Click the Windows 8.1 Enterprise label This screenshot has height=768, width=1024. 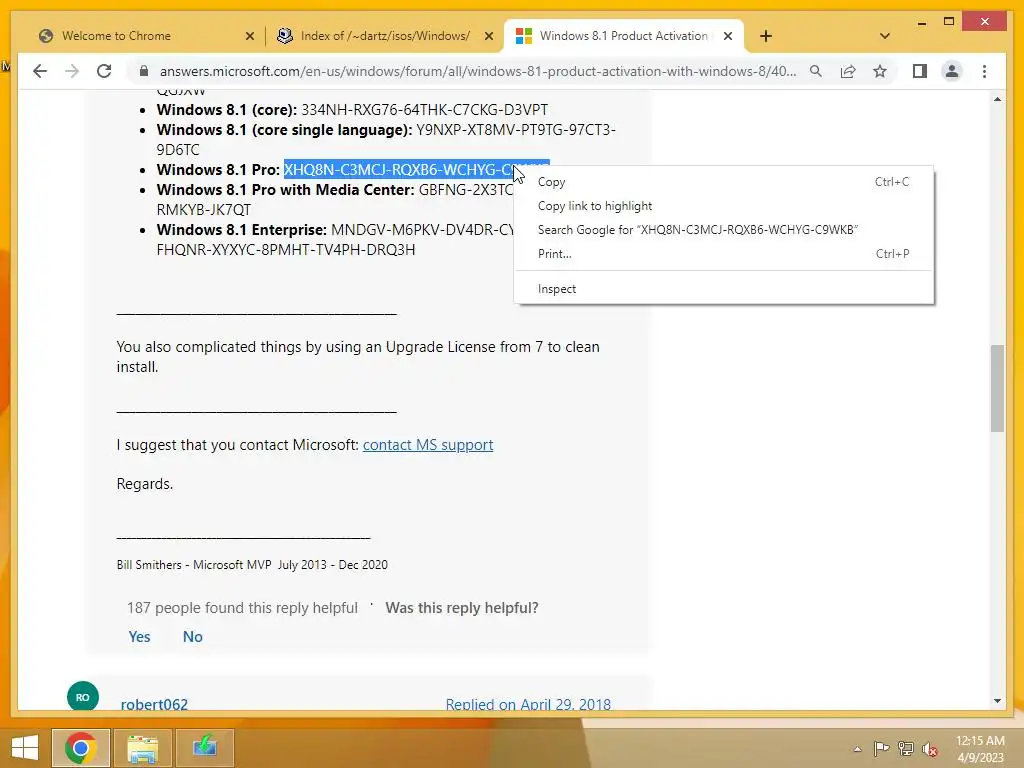coord(242,230)
